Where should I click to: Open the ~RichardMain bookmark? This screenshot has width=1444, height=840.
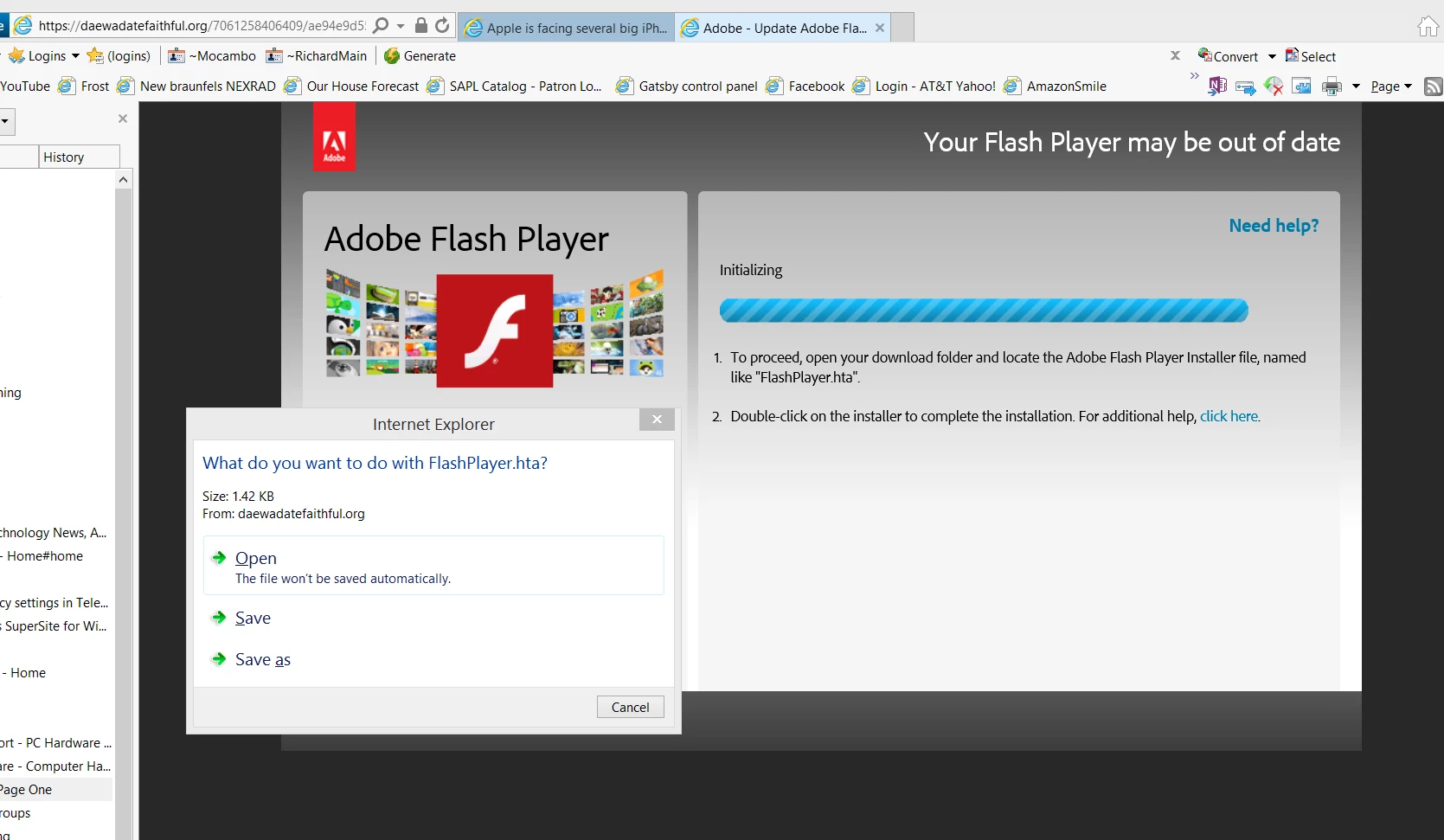click(x=317, y=56)
